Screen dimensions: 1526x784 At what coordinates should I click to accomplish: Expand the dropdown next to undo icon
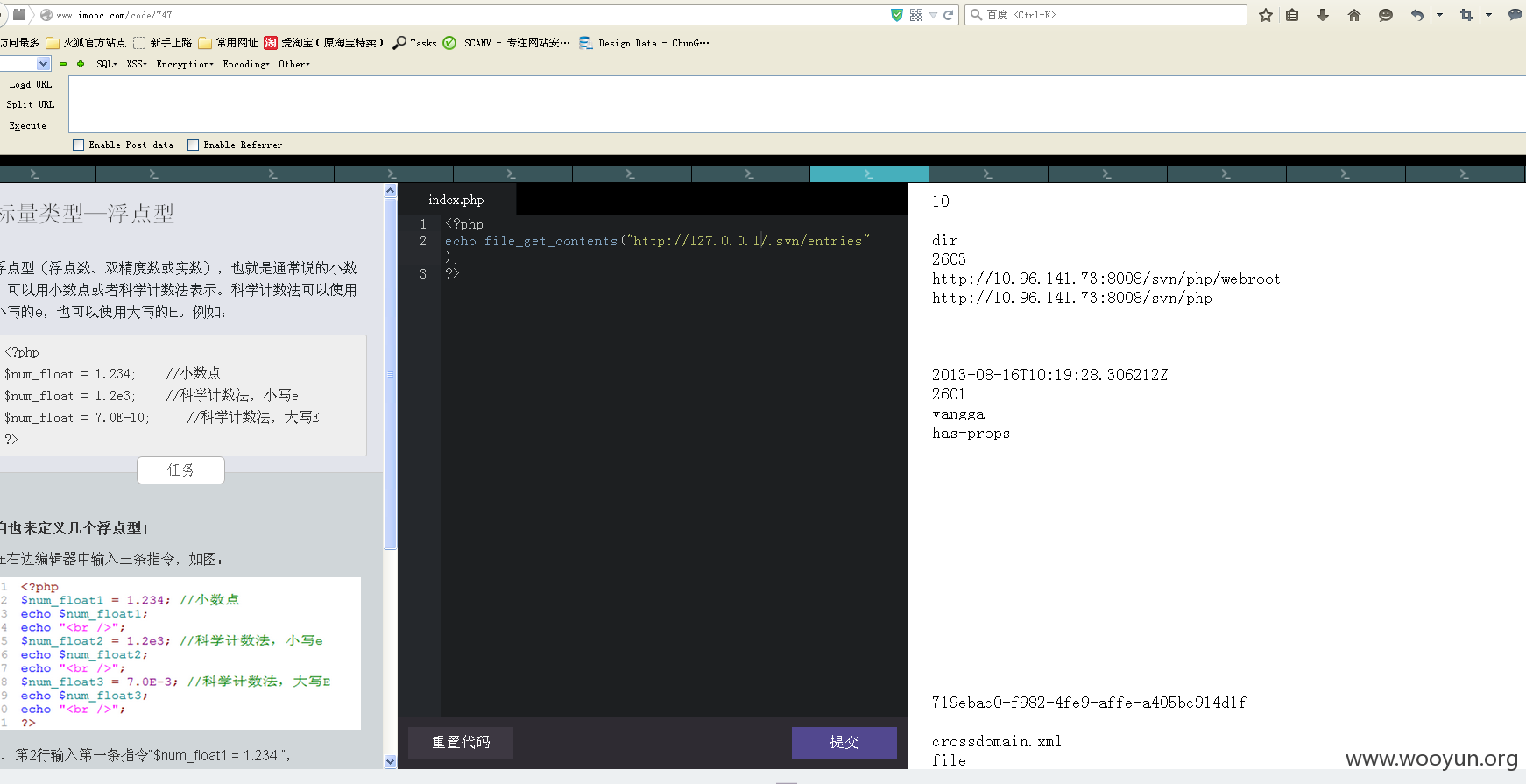(1439, 15)
